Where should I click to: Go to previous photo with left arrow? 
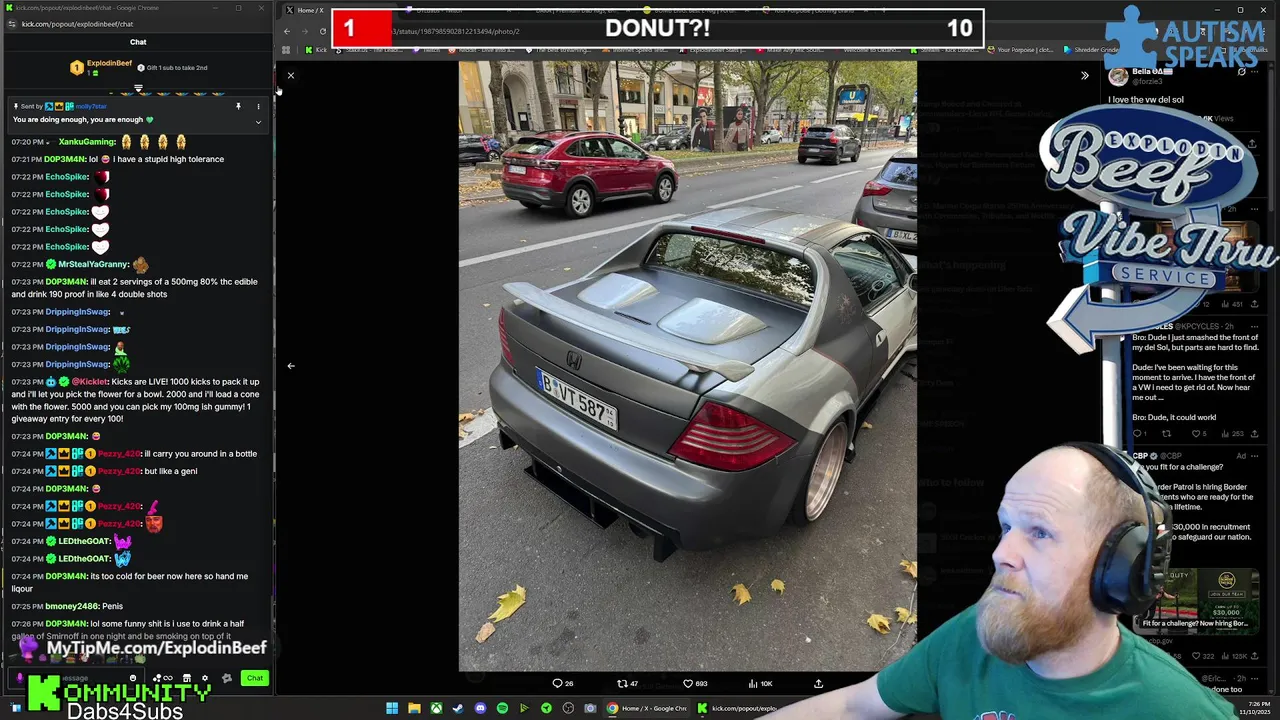291,366
